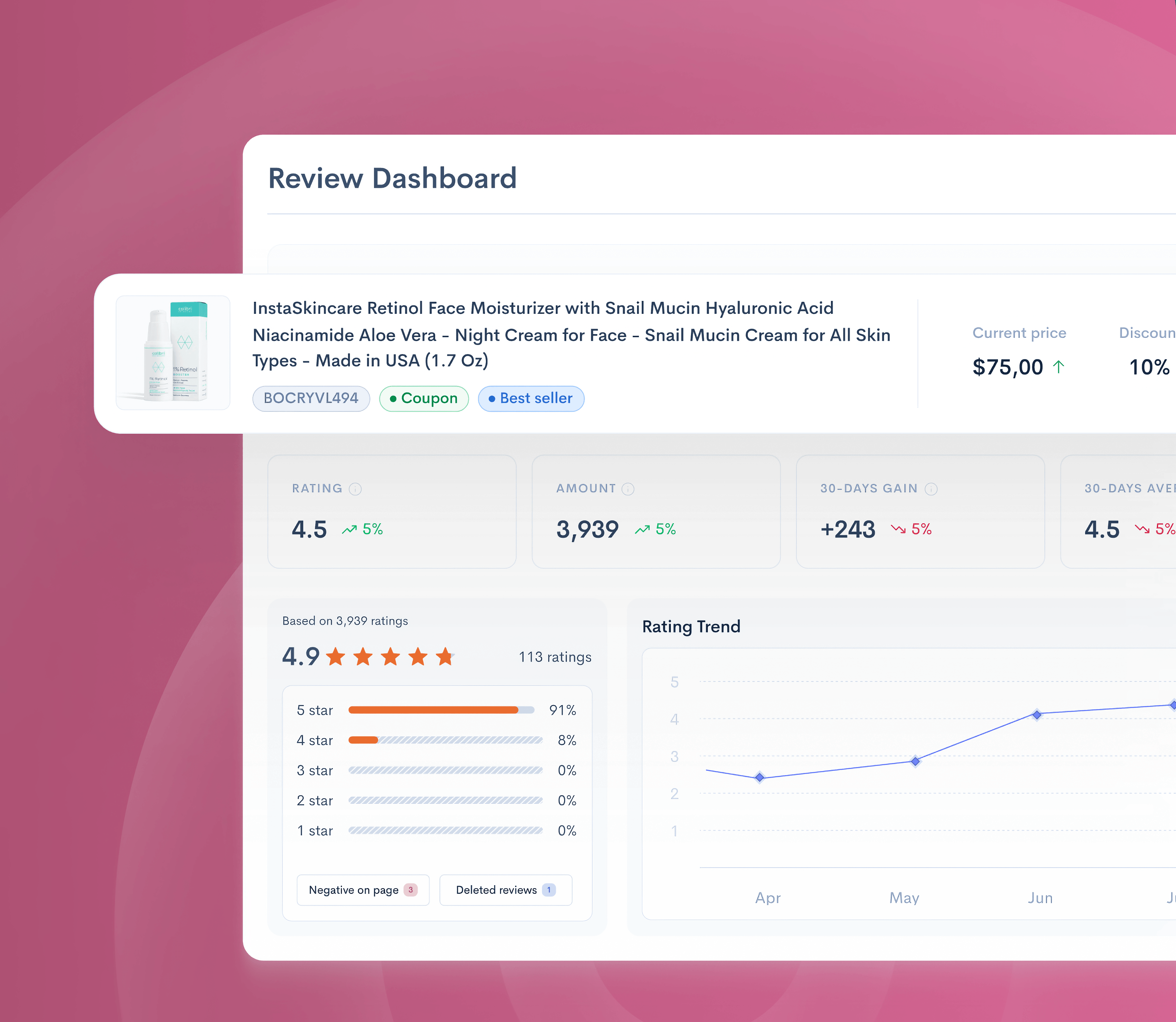Viewport: 1176px width, 1022px height.
Task: Click the blue 1 count badge on Deleted reviews
Action: point(549,890)
